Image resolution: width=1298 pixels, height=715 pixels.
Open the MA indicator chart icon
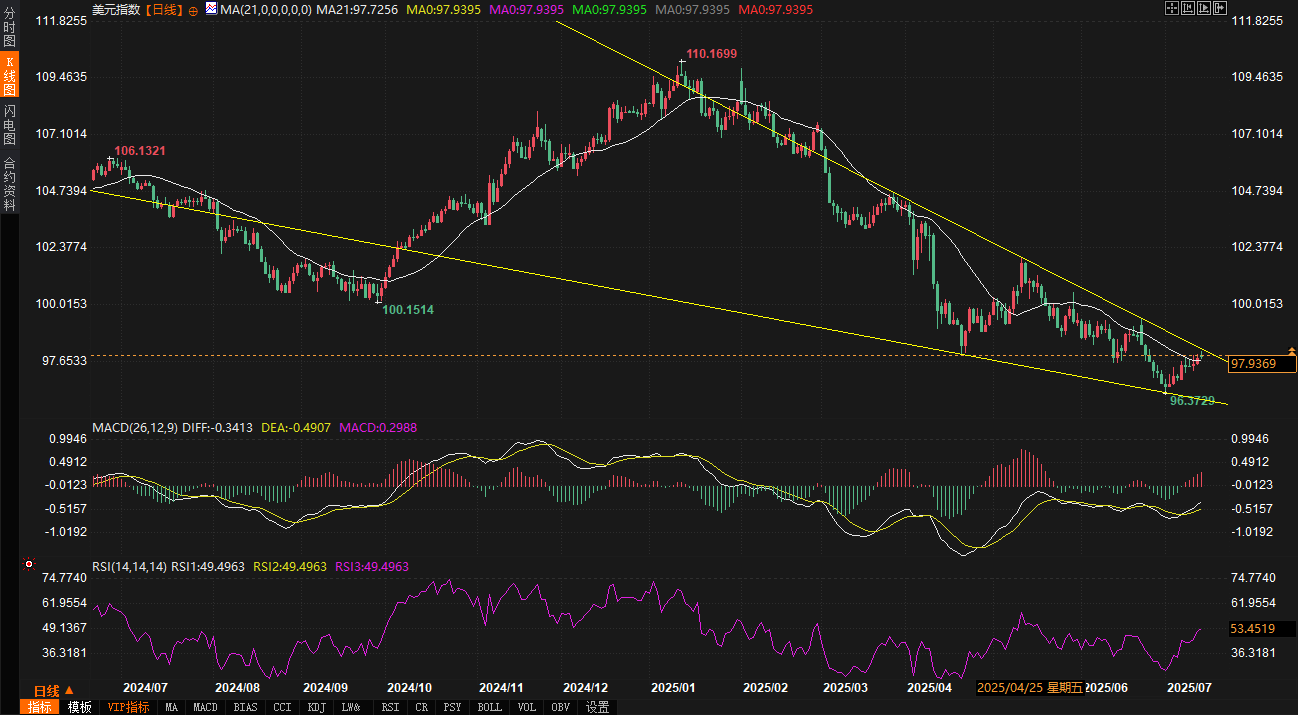coord(212,9)
